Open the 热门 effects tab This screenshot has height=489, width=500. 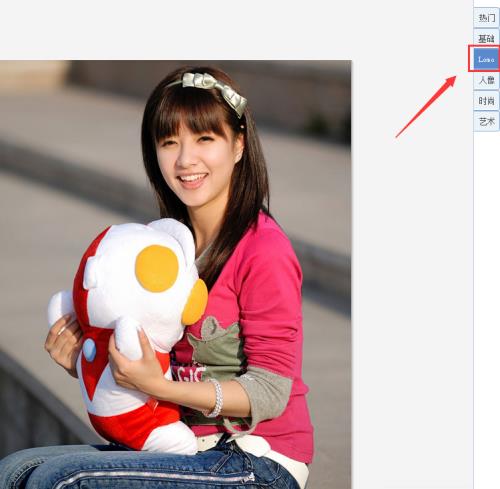click(486, 18)
